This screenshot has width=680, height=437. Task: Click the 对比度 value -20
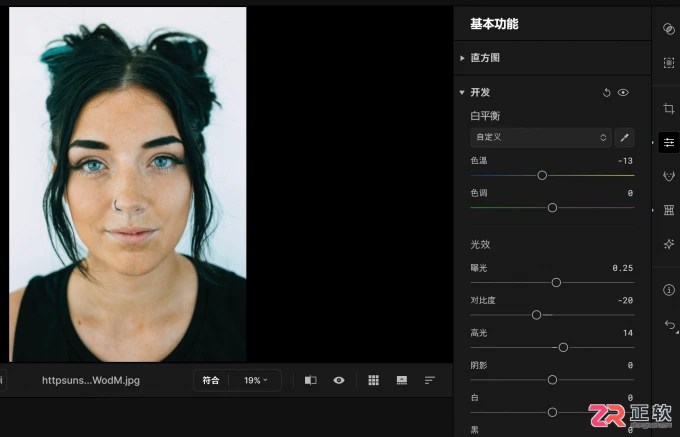(x=625, y=300)
